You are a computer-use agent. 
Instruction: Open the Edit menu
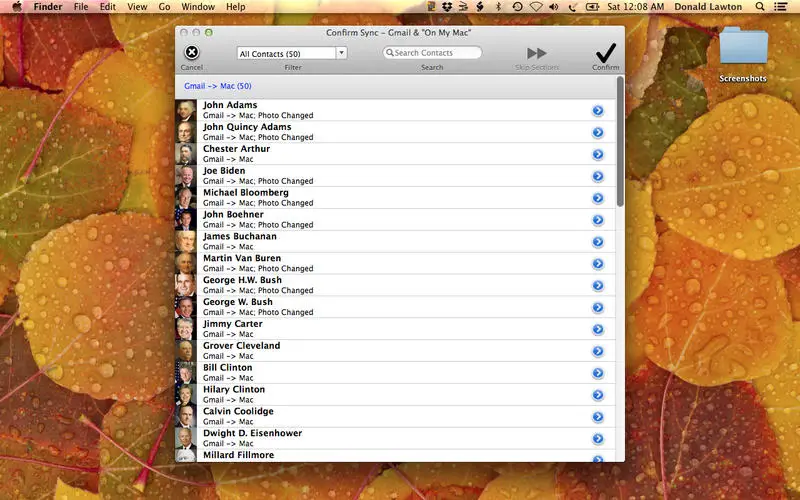pyautogui.click(x=108, y=7)
